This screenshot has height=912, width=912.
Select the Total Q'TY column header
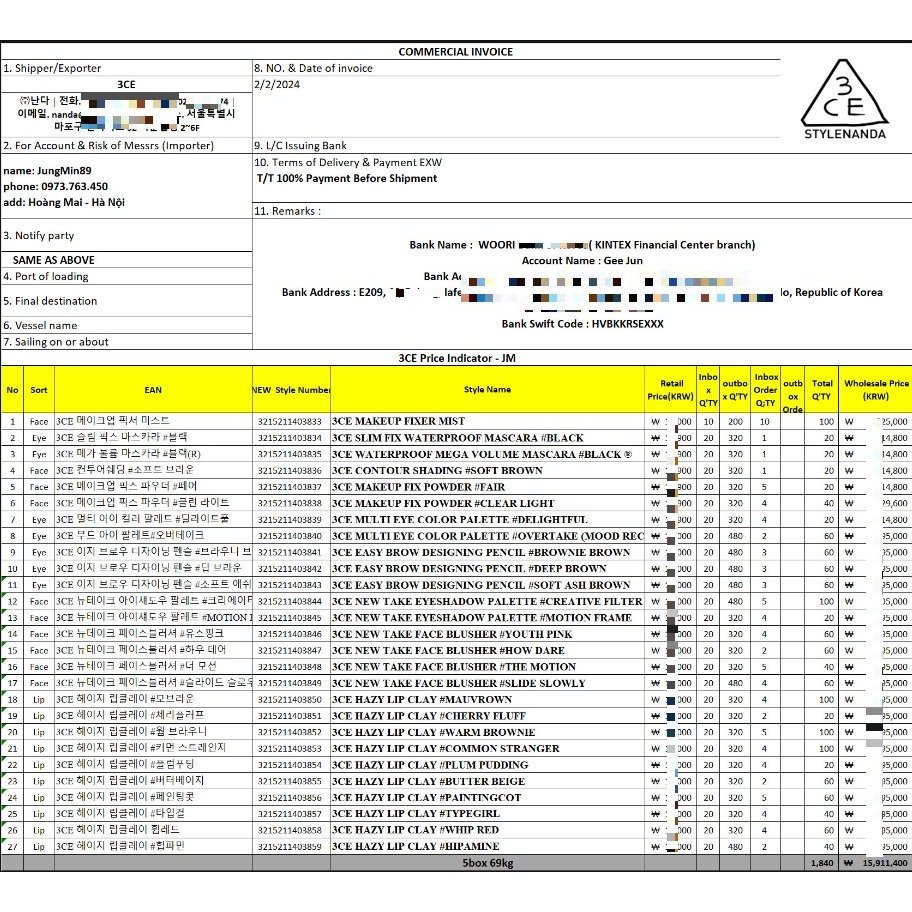(821, 390)
